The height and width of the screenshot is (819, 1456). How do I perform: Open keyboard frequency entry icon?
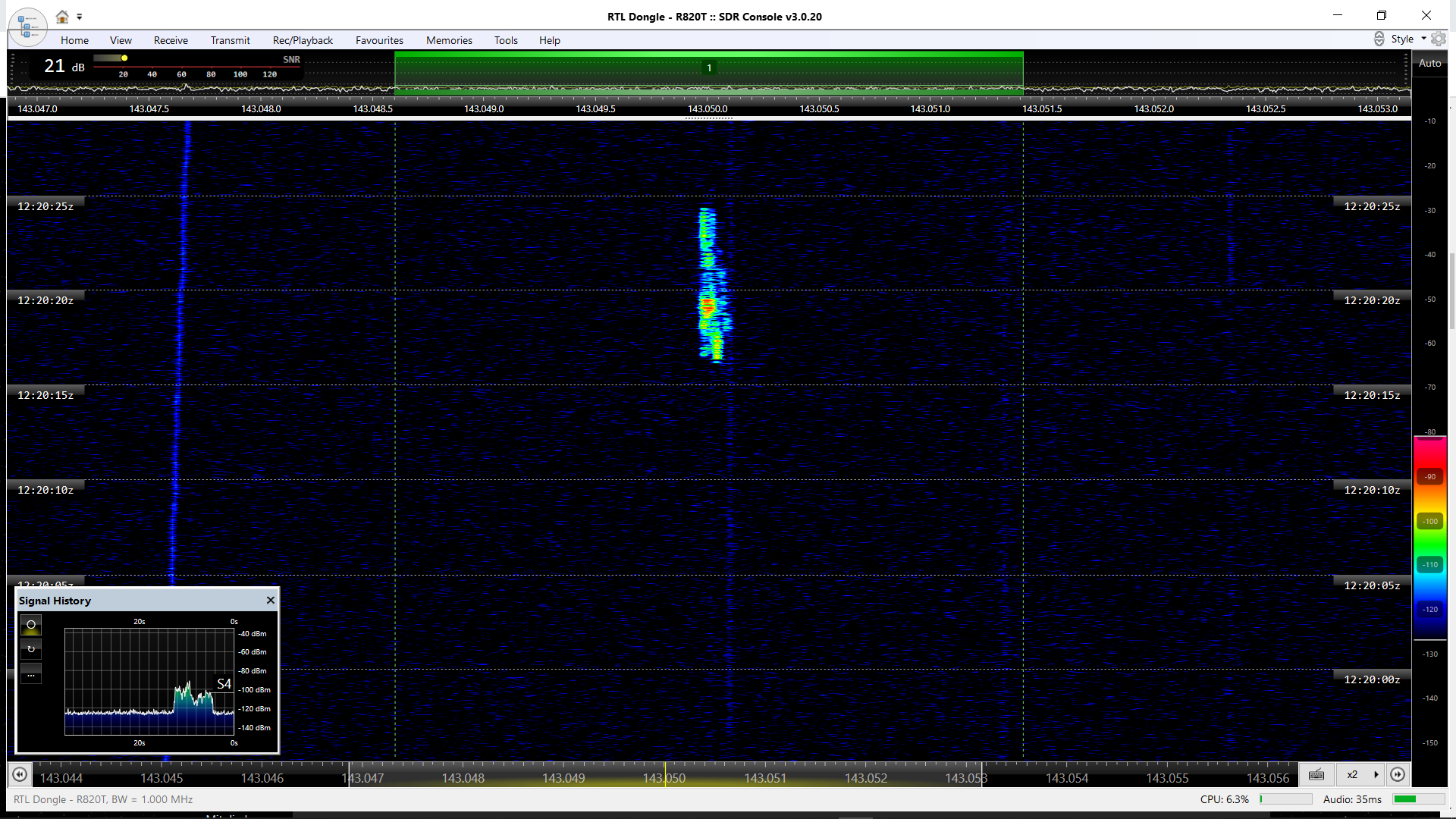[1316, 774]
